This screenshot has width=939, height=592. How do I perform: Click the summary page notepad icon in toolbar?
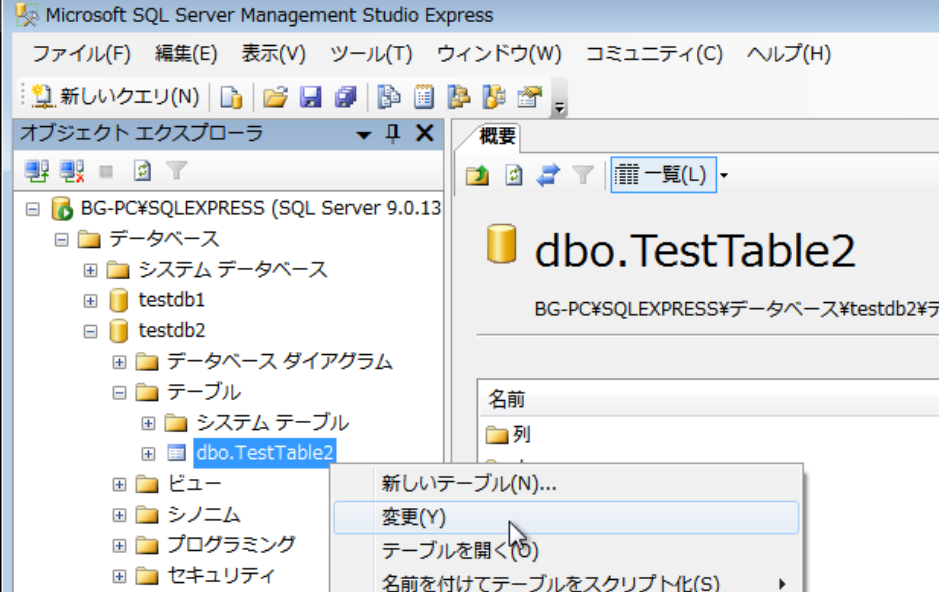pyautogui.click(x=423, y=97)
